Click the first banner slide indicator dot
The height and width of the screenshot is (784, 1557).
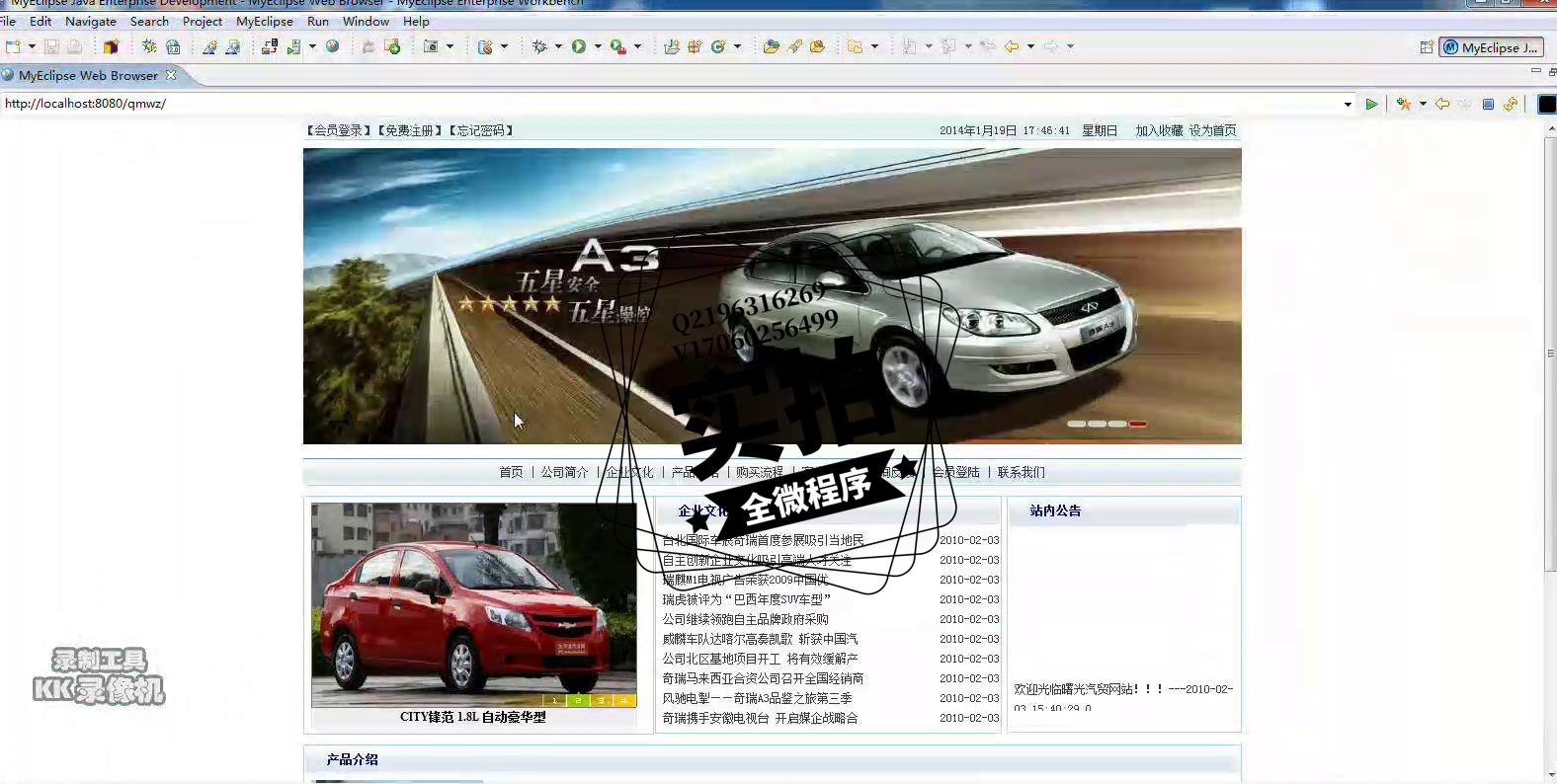pyautogui.click(x=1076, y=424)
